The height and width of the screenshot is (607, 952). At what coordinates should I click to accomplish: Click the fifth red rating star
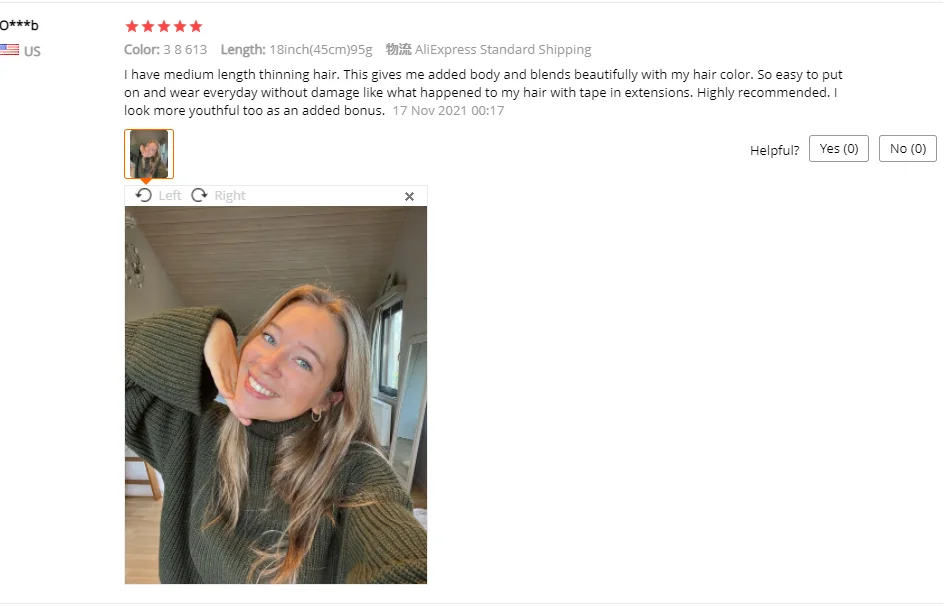point(196,26)
